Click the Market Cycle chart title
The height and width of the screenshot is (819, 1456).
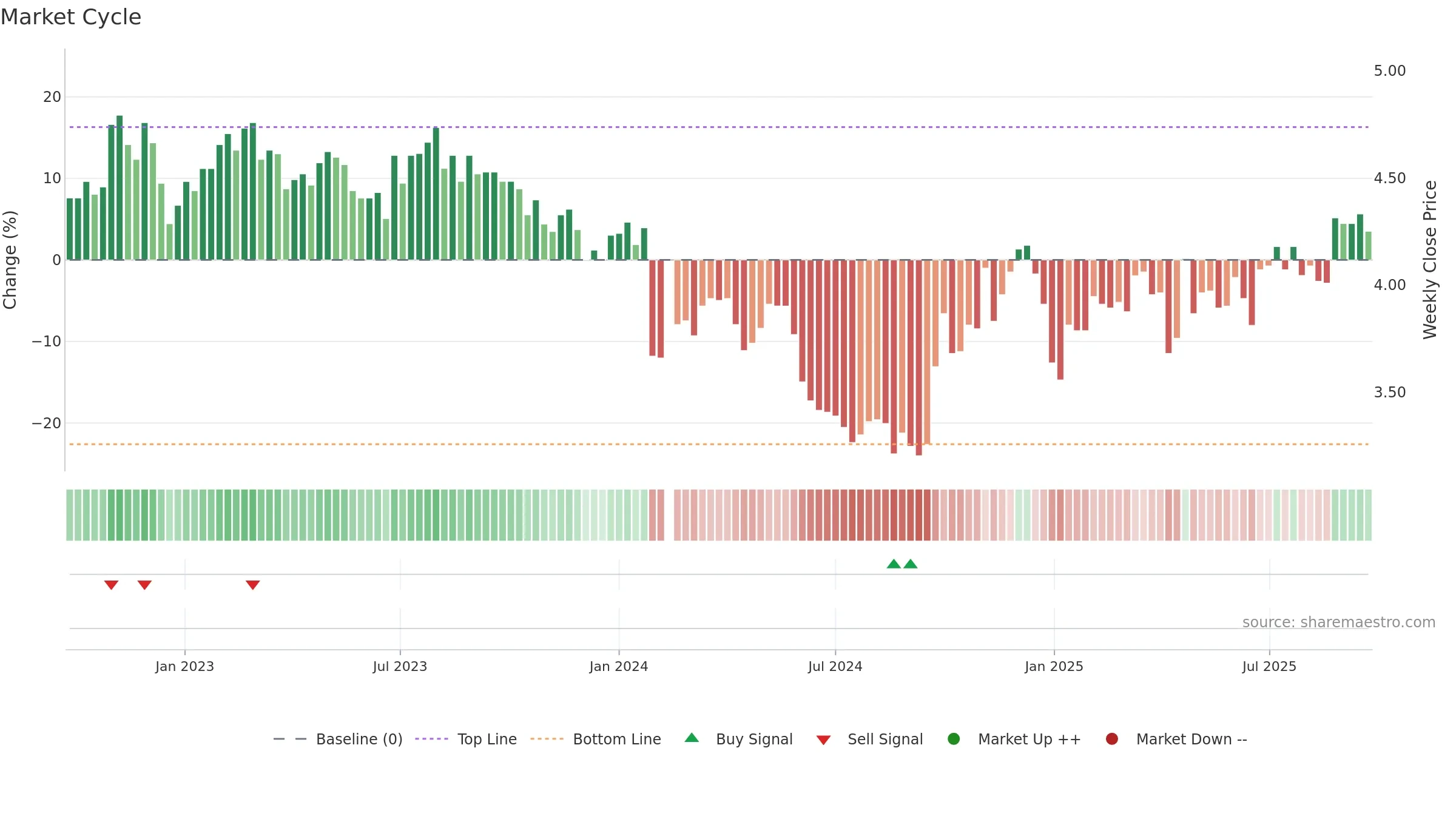(x=71, y=17)
